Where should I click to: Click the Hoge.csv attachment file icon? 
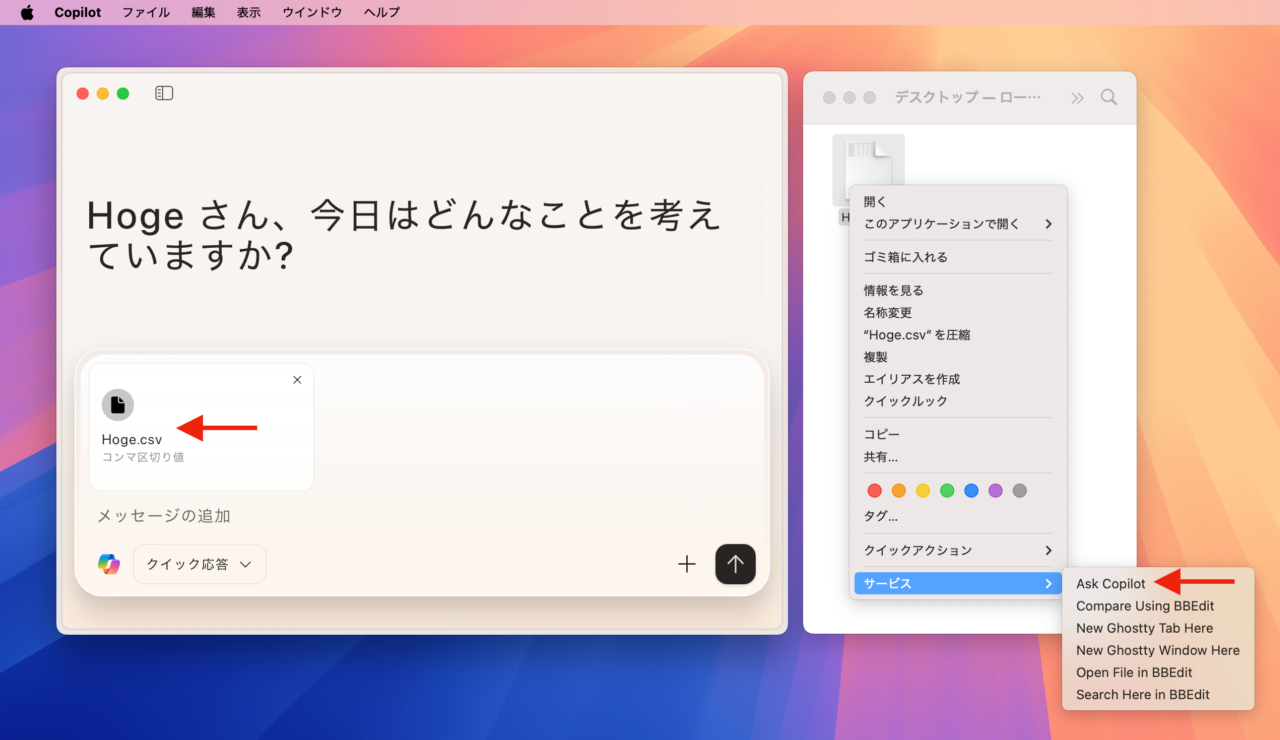coord(118,405)
